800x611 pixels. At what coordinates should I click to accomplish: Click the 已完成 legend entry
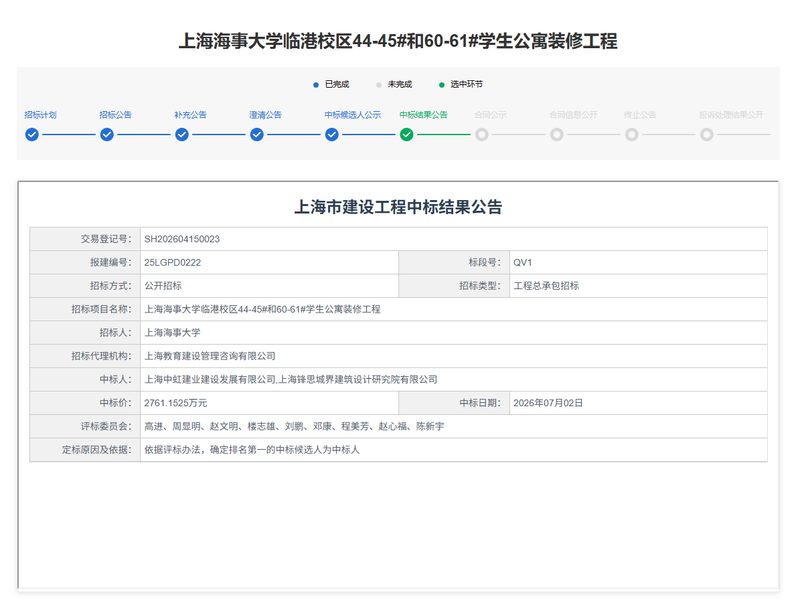tap(331, 84)
